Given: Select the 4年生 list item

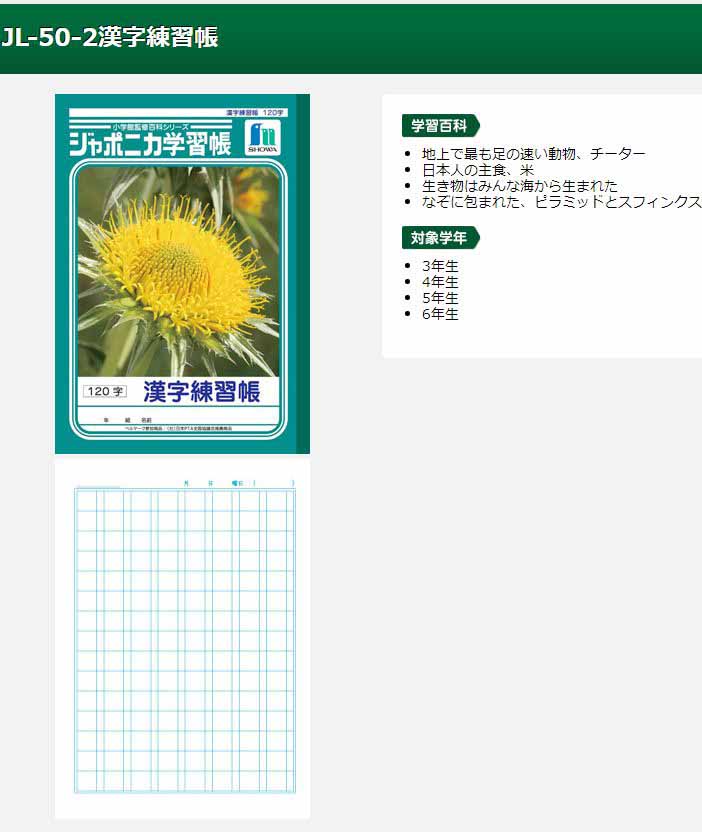Looking at the screenshot, I should click(440, 282).
